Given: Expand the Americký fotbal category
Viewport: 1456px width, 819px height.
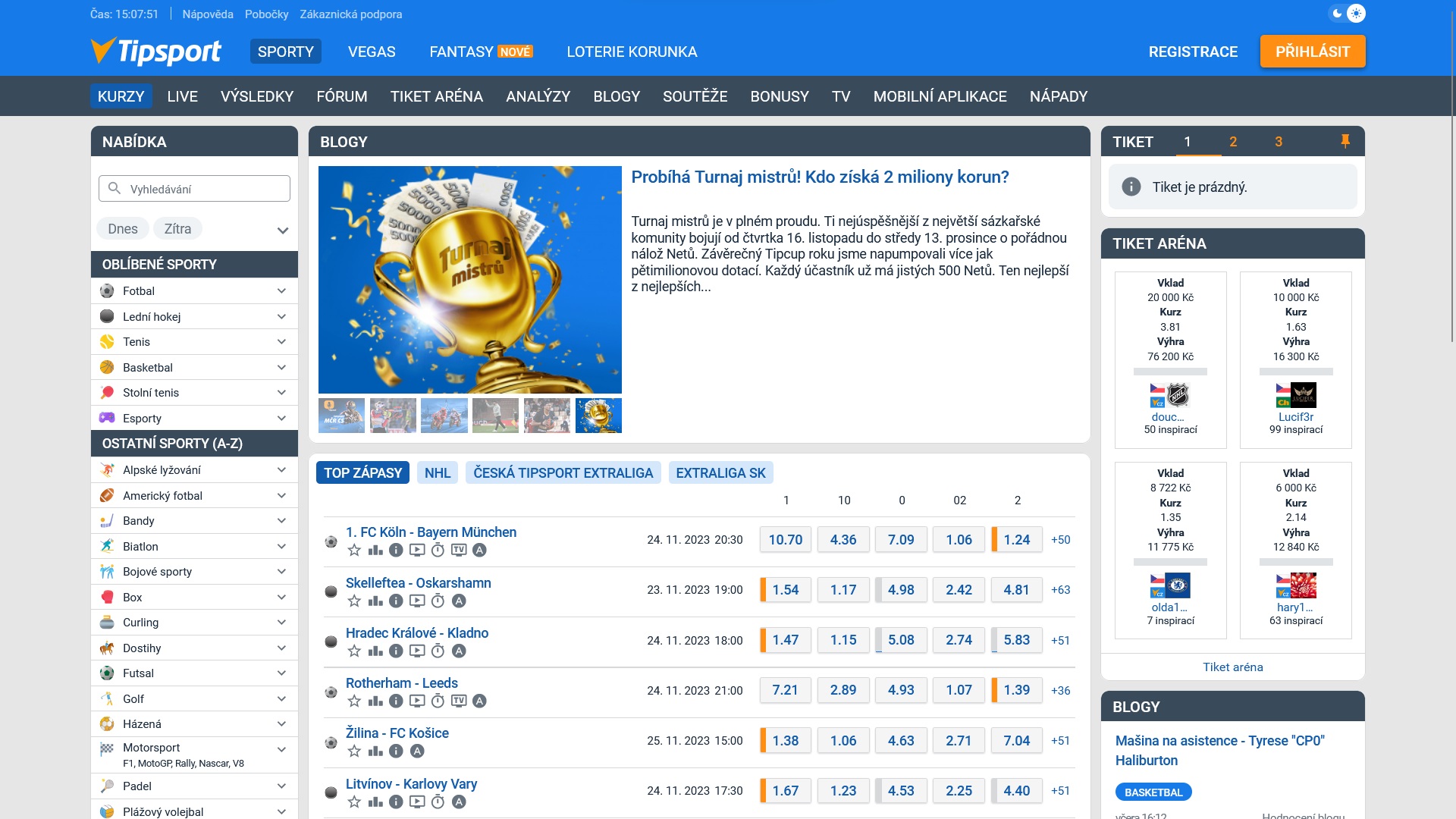Looking at the screenshot, I should coord(281,496).
